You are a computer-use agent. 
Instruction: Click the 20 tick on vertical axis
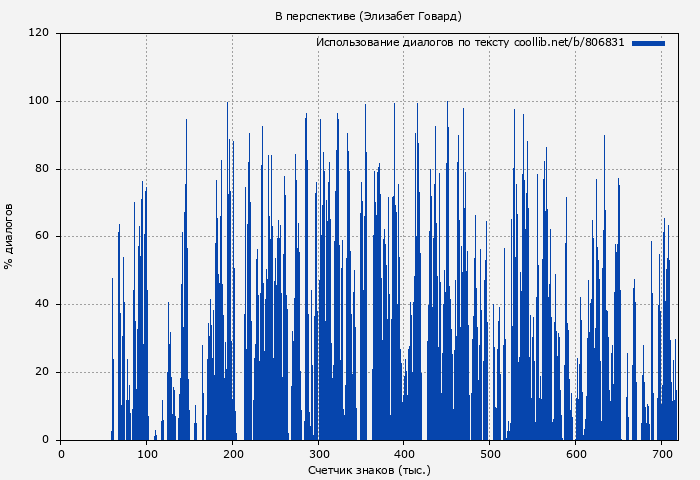click(41, 372)
